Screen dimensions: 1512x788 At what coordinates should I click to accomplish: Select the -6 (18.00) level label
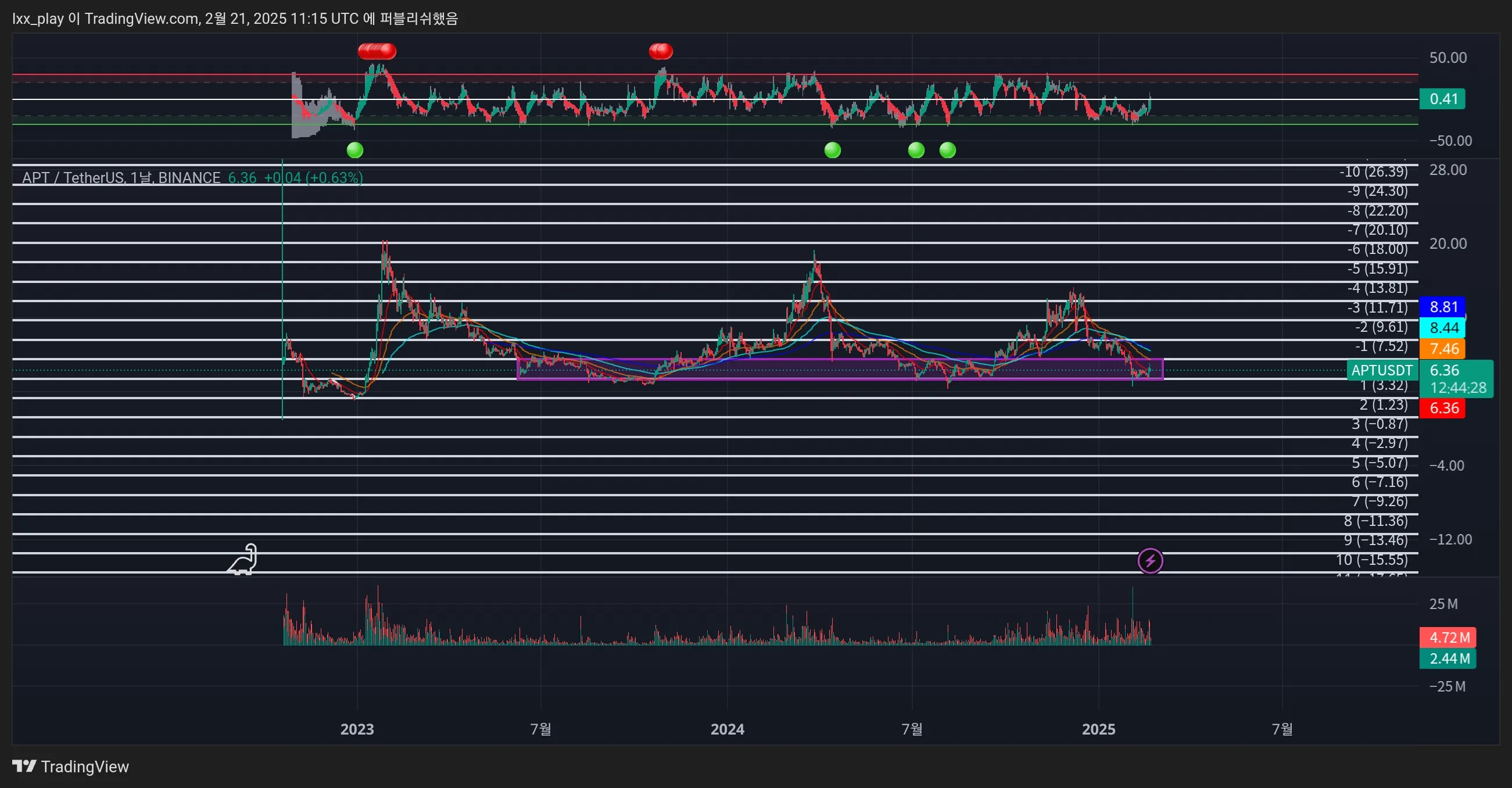point(1377,249)
